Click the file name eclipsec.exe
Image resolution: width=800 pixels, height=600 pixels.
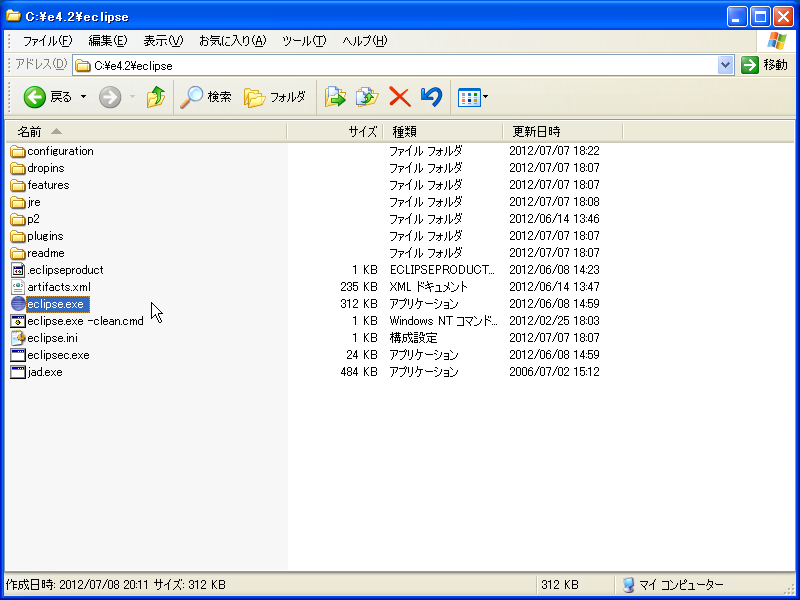click(x=58, y=355)
